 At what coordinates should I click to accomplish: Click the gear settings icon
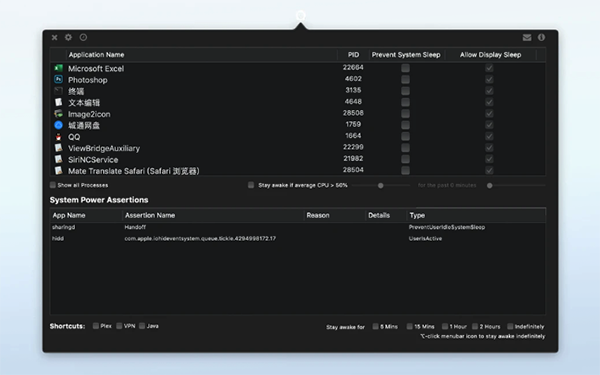[x=68, y=37]
